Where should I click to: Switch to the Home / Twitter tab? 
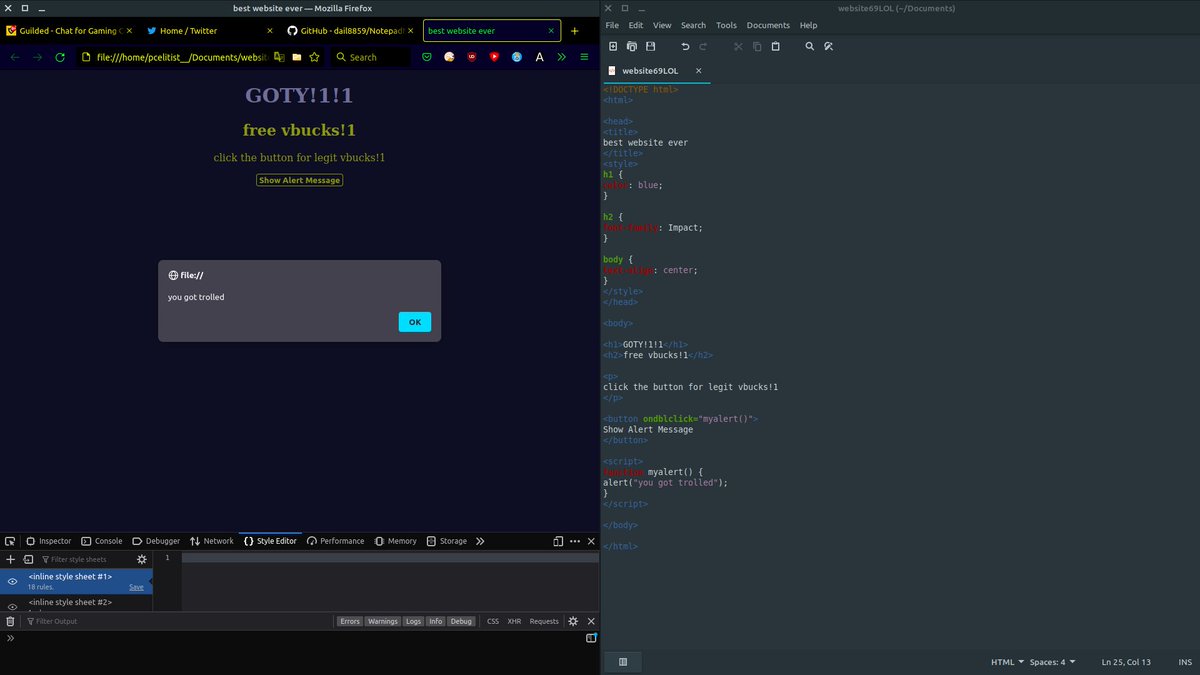pyautogui.click(x=208, y=31)
